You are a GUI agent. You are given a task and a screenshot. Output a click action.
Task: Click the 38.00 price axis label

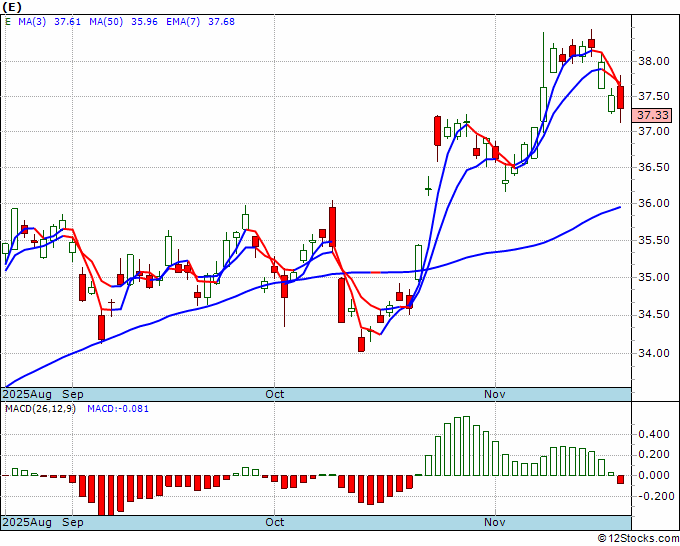pyautogui.click(x=654, y=61)
